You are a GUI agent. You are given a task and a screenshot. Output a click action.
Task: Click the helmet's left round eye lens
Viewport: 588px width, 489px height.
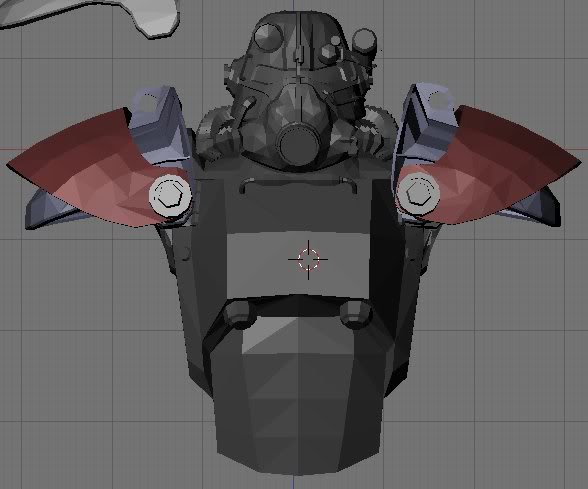tap(268, 36)
